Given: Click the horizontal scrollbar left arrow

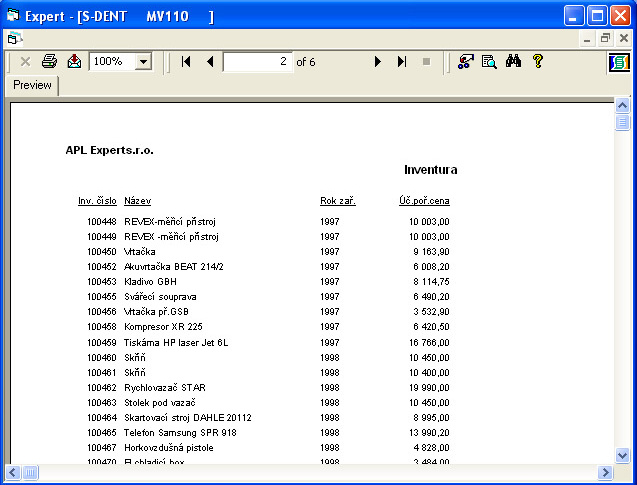Looking at the screenshot, I should pyautogui.click(x=14, y=472).
